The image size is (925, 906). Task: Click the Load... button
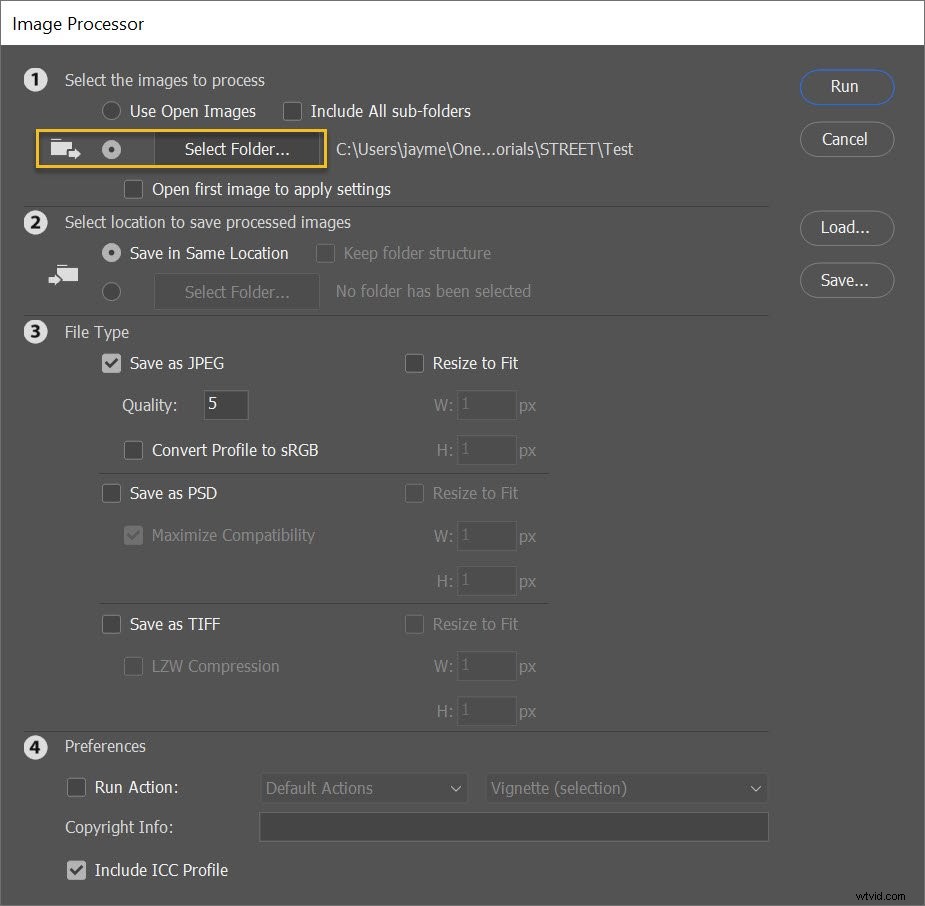click(x=846, y=228)
